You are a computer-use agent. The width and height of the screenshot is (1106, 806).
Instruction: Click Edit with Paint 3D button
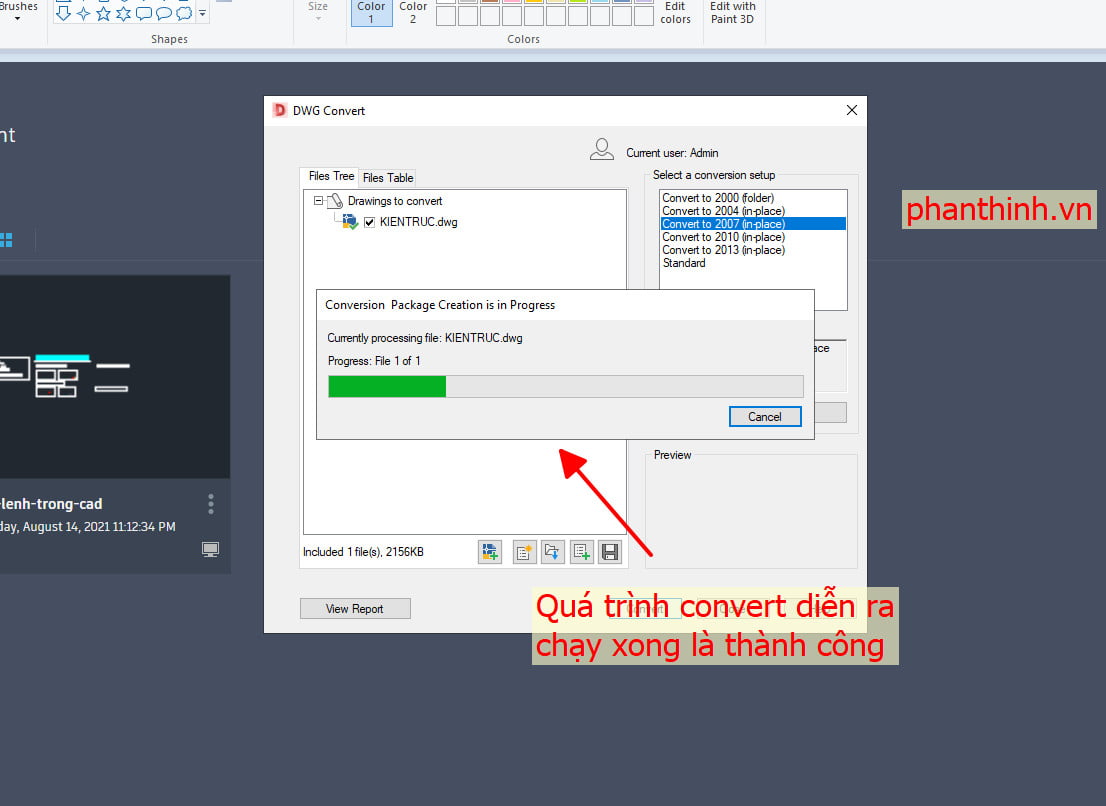point(732,13)
